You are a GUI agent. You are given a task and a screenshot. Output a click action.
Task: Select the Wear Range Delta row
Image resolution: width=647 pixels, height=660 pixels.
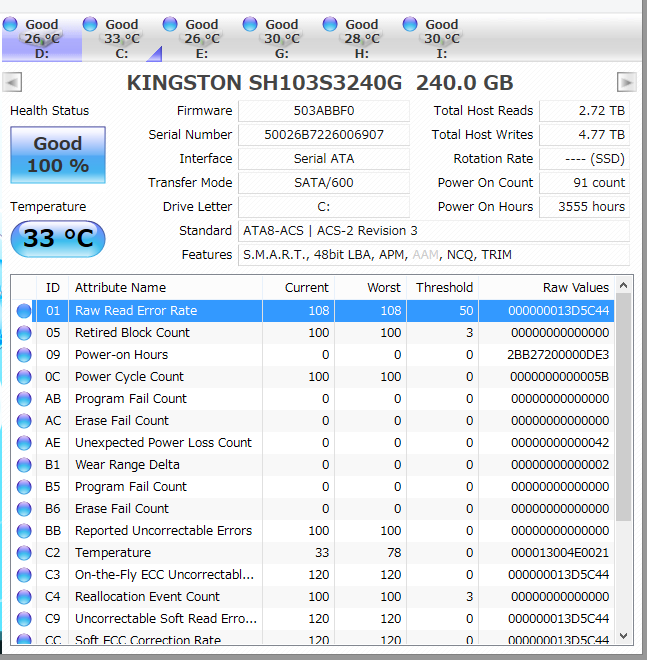coord(313,464)
